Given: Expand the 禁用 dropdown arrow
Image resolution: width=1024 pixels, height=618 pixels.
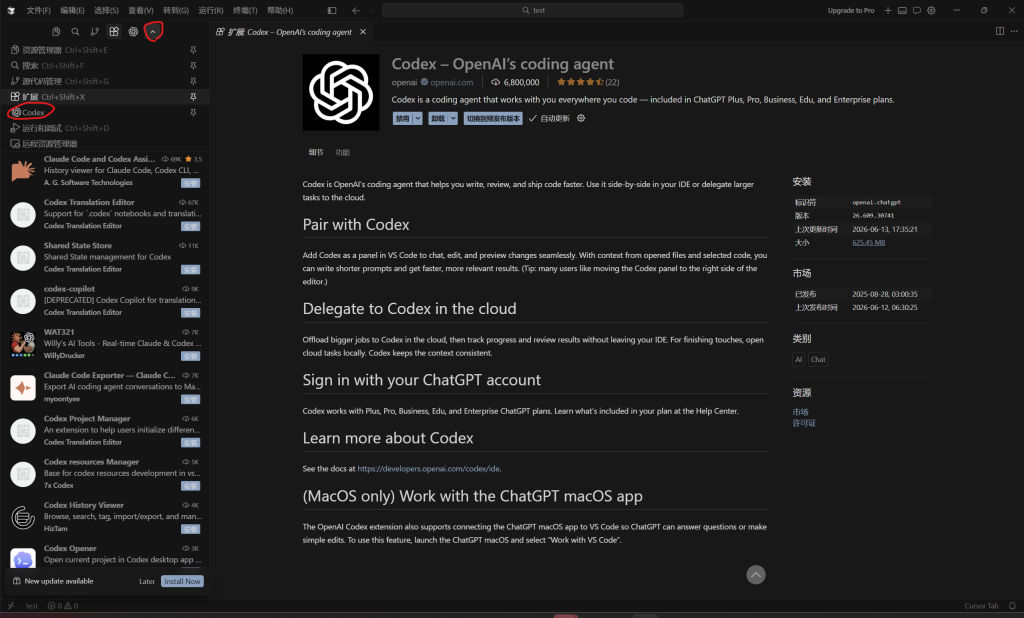Looking at the screenshot, I should click(x=417, y=118).
